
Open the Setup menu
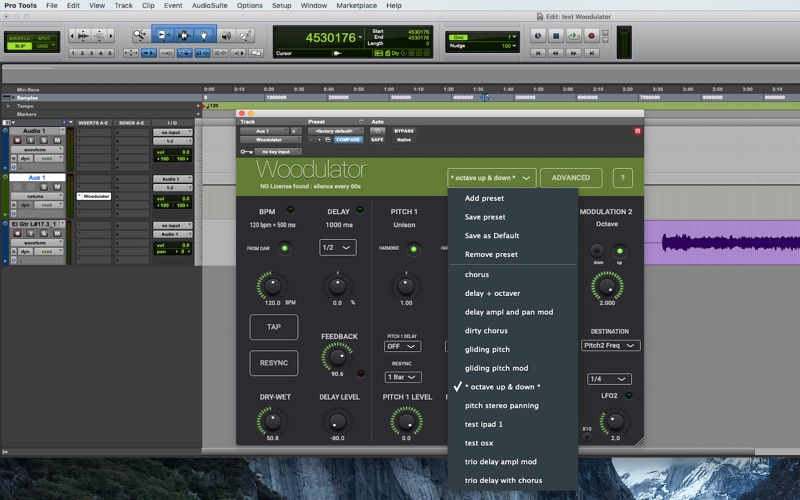(282, 6)
